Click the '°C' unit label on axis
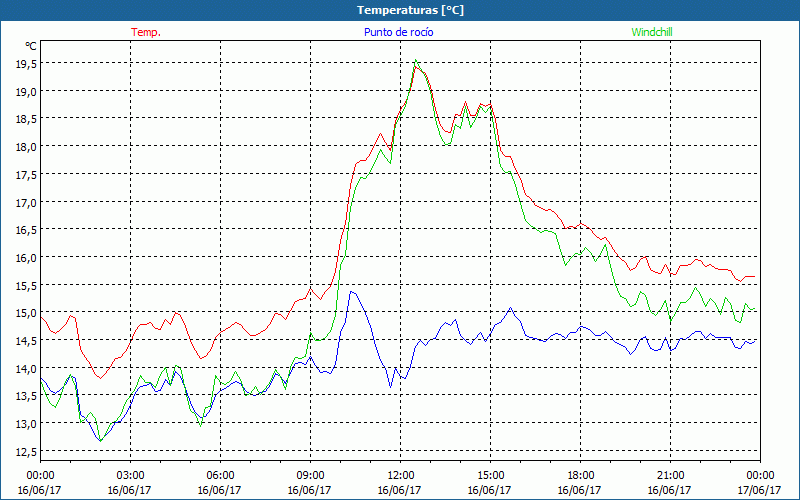Screen dimensions: 800x500 click(x=31, y=46)
